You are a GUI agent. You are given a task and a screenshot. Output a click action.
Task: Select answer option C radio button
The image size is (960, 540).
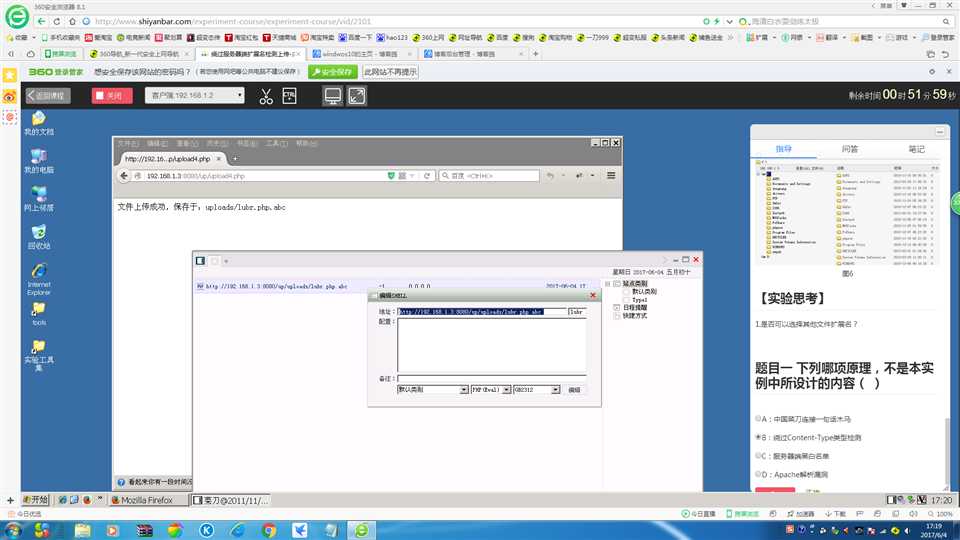point(758,456)
